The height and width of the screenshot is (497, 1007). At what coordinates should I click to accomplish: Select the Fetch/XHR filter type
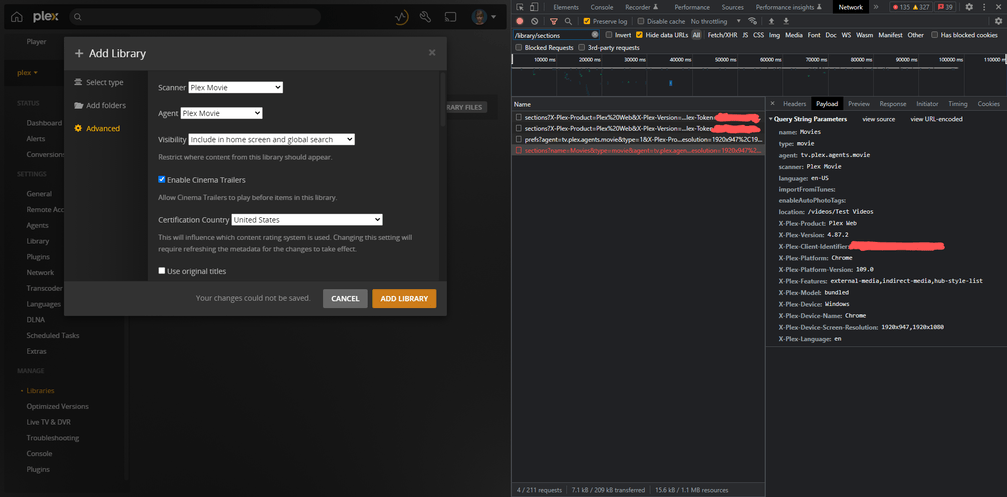[x=722, y=35]
